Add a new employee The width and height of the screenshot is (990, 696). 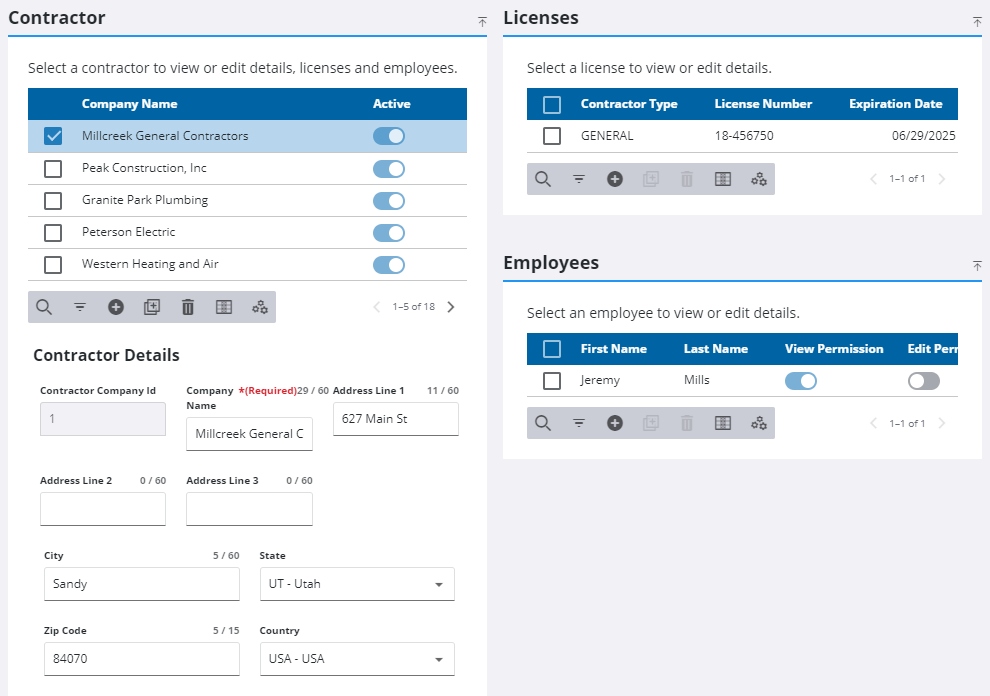pos(615,423)
